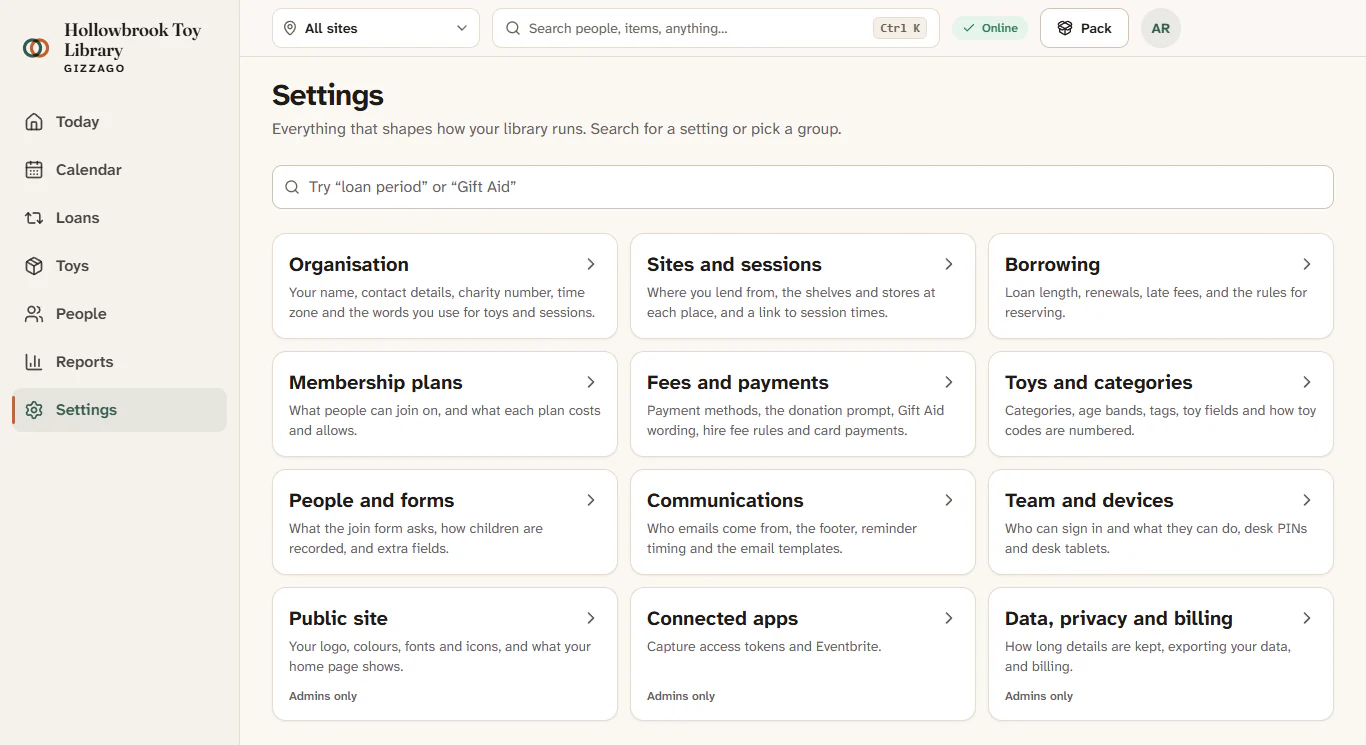Open the AR user avatar
The height and width of the screenshot is (745, 1366).
click(x=1161, y=28)
